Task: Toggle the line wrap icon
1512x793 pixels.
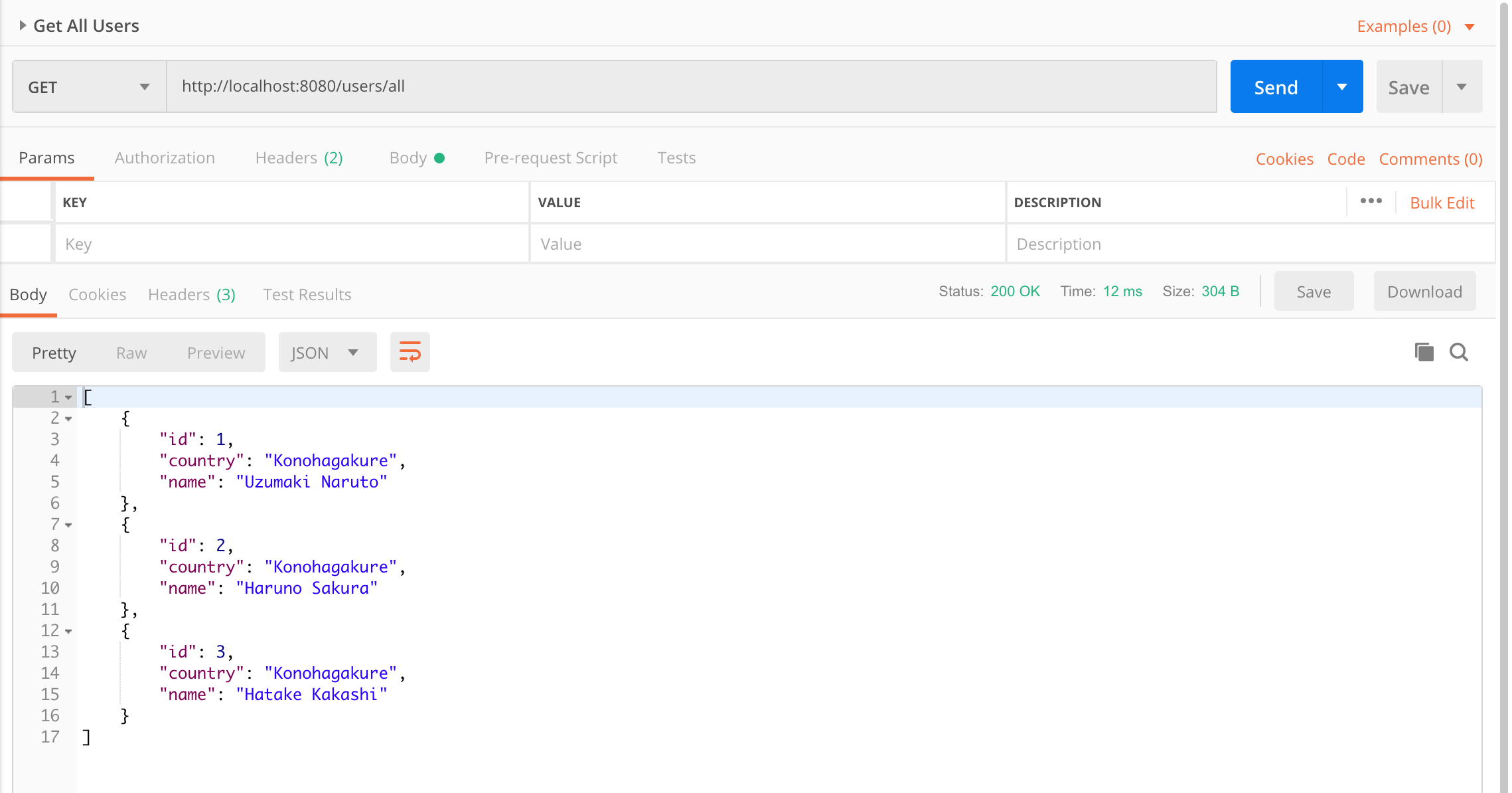Action: click(410, 352)
